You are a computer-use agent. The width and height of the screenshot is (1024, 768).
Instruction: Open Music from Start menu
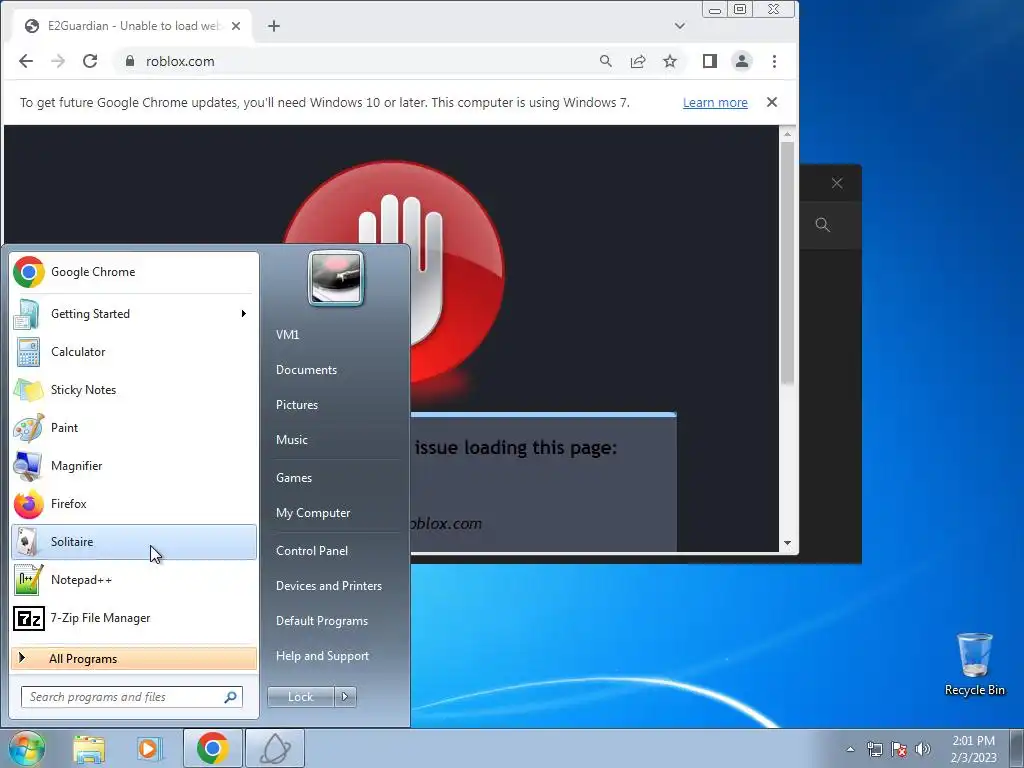tap(291, 440)
